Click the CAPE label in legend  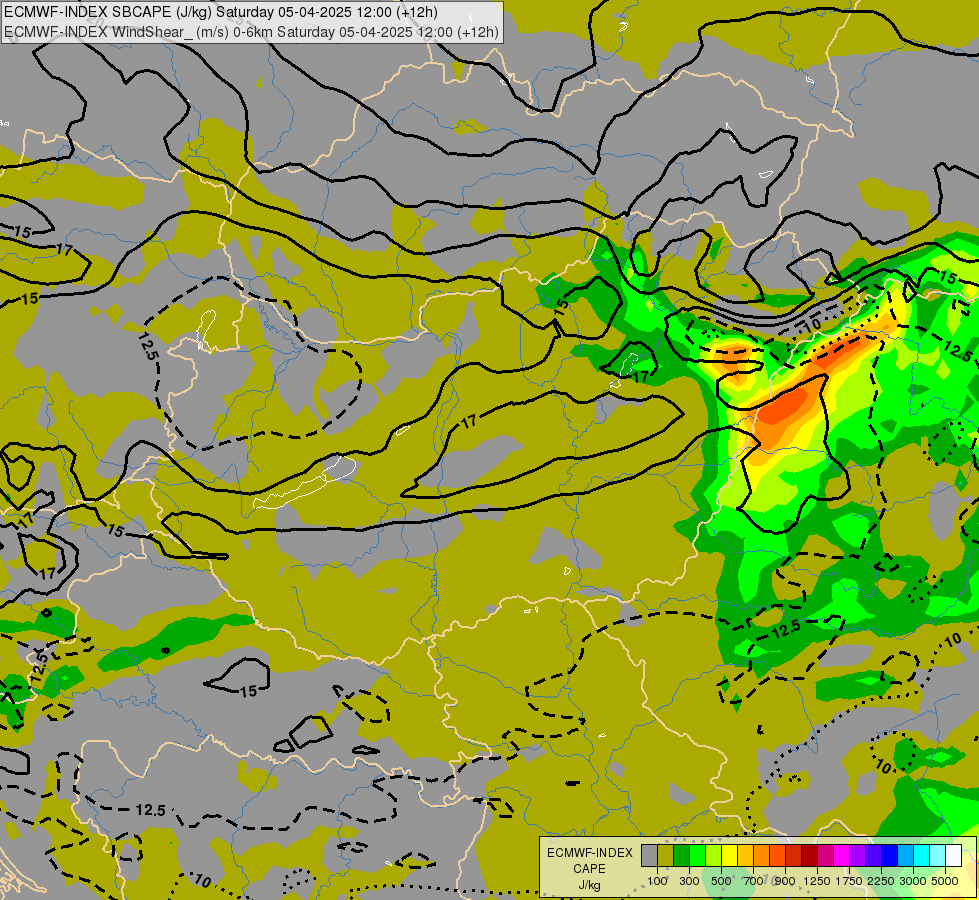tap(589, 869)
